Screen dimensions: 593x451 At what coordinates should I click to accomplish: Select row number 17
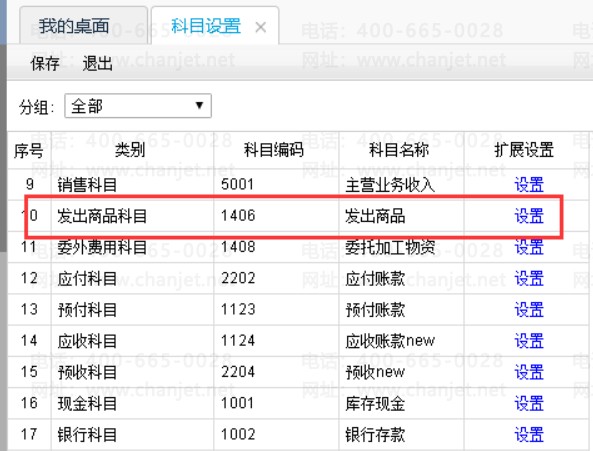[x=29, y=435]
